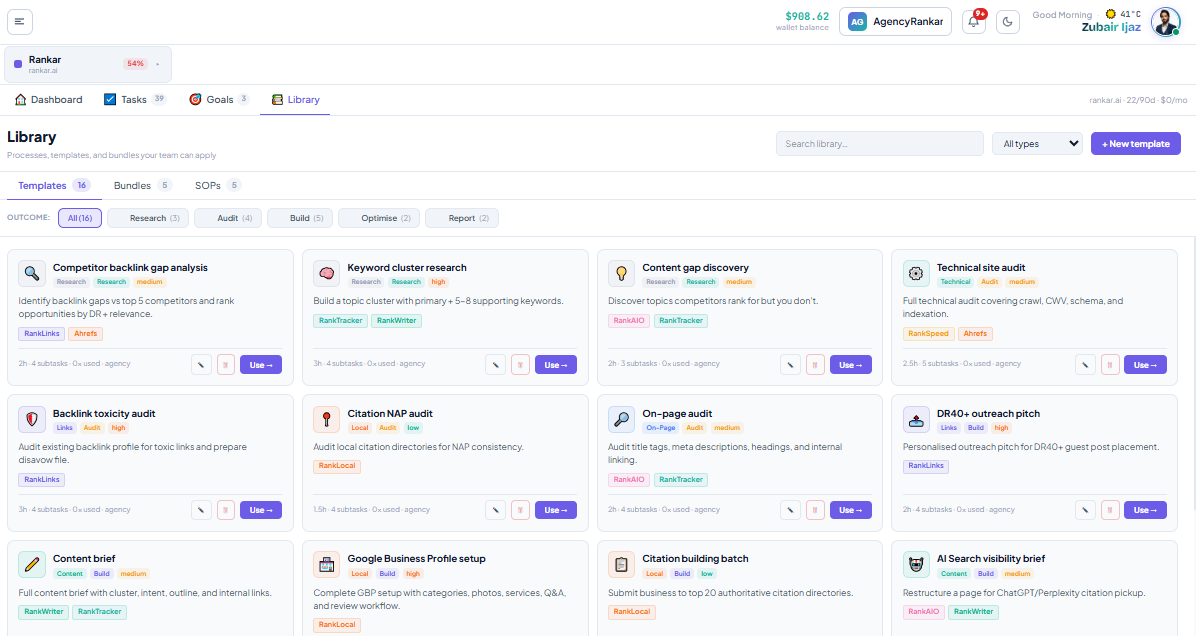Click the Ahrefs tag on Technical site audit
The image size is (1196, 636).
(975, 333)
